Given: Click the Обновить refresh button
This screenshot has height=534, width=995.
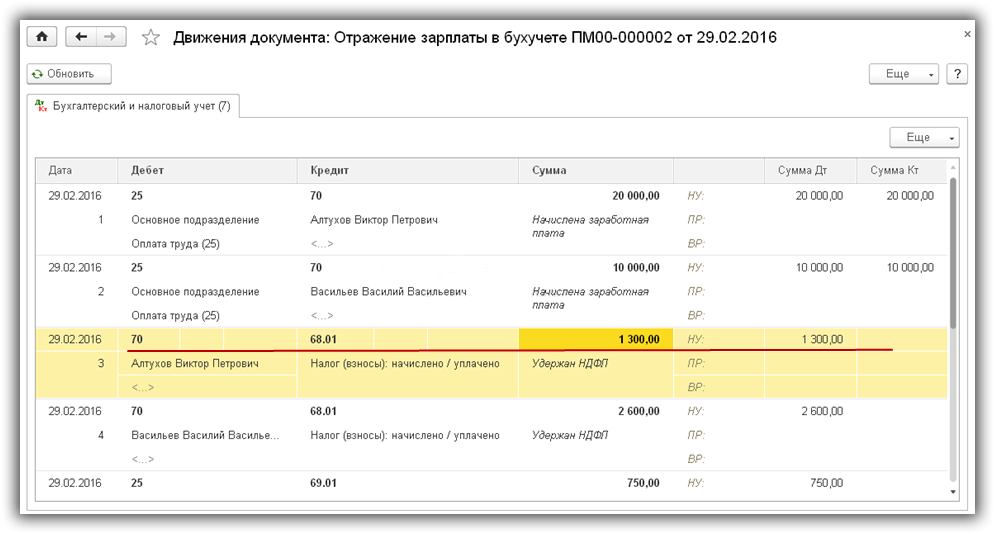Looking at the screenshot, I should [x=69, y=74].
